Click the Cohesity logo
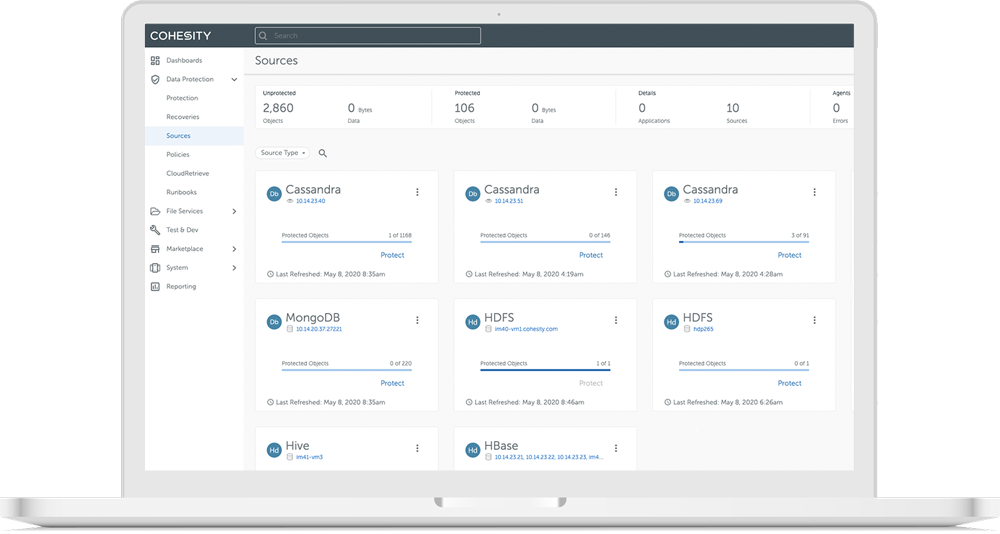 tap(180, 36)
